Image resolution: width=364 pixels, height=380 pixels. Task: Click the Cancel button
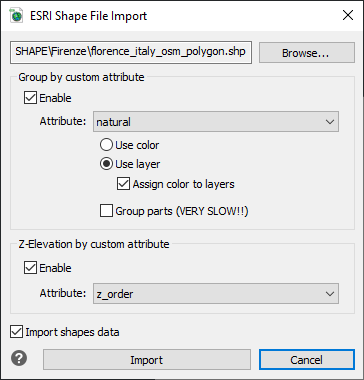pos(307,360)
